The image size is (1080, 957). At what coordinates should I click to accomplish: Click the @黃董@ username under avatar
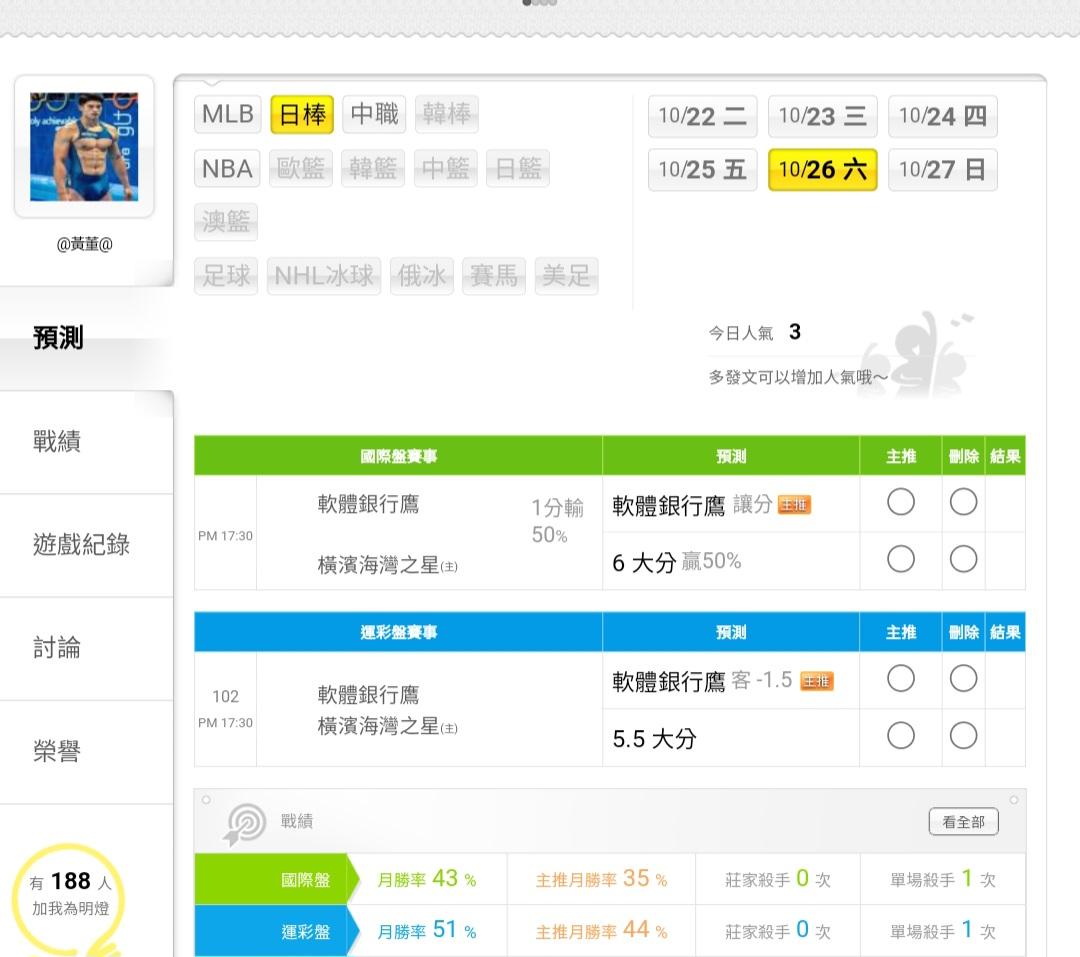84,244
